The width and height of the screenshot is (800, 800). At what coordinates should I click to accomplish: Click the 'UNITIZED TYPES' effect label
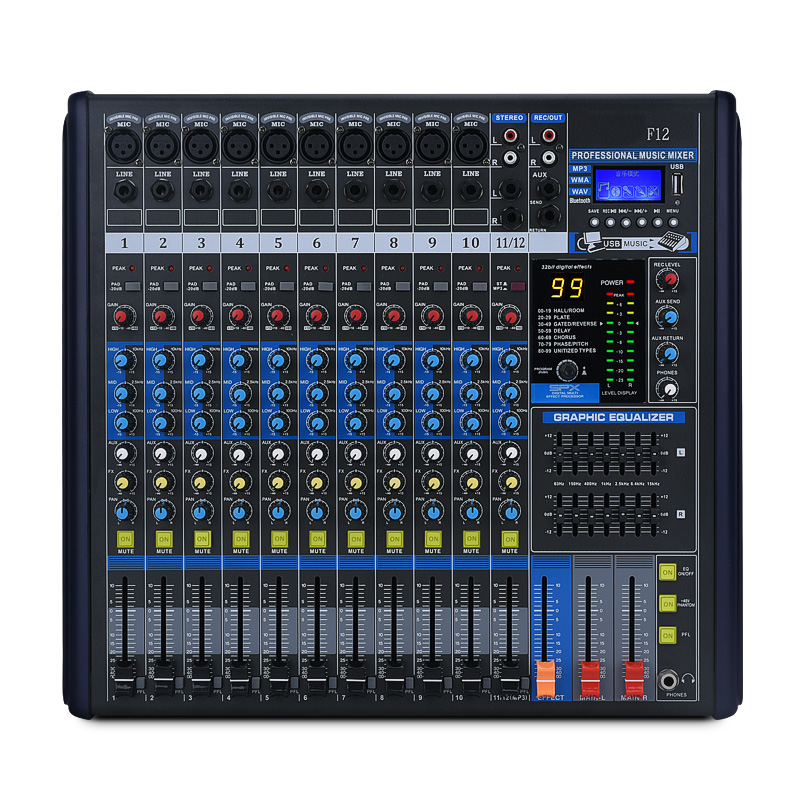coord(574,351)
